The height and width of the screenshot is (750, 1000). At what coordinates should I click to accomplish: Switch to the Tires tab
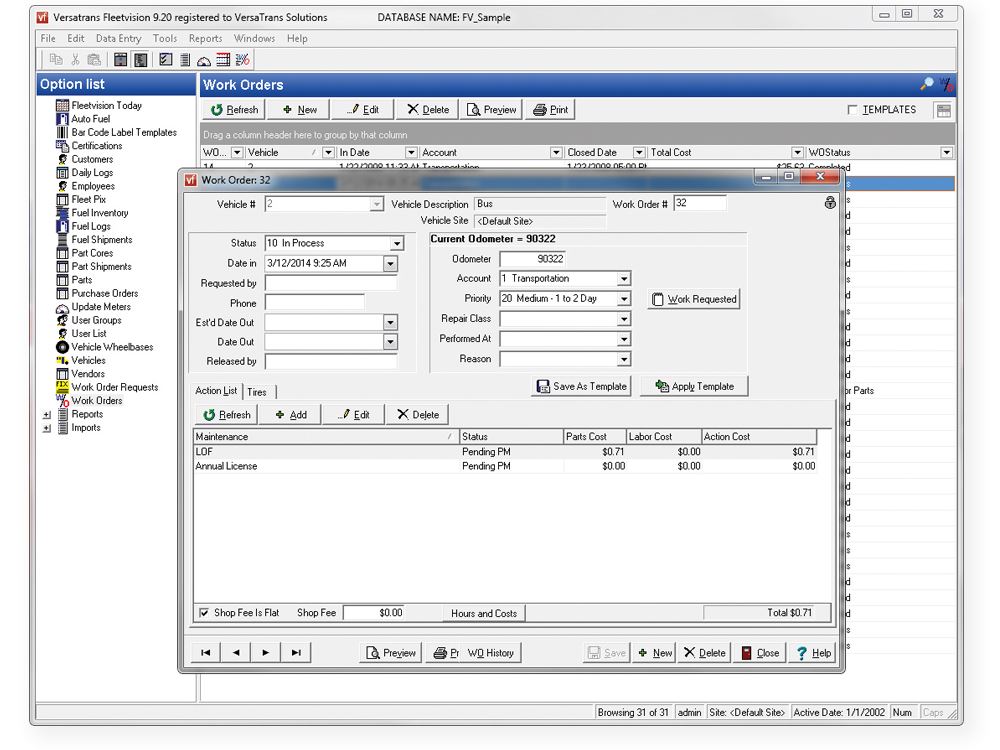257,392
